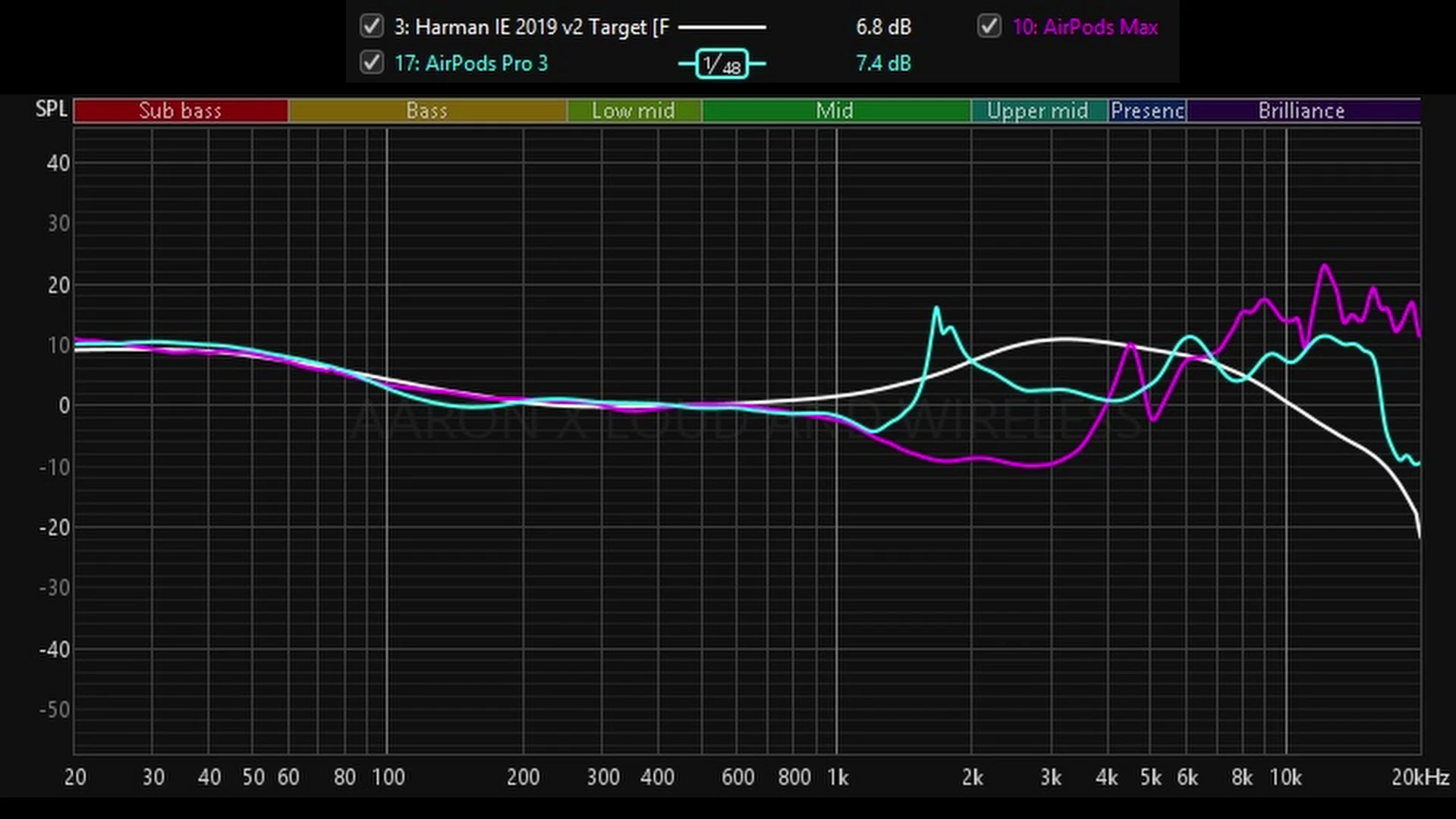Image resolution: width=1456 pixels, height=819 pixels.
Task: Click the 3k frequency axis label
Action: click(x=1051, y=777)
